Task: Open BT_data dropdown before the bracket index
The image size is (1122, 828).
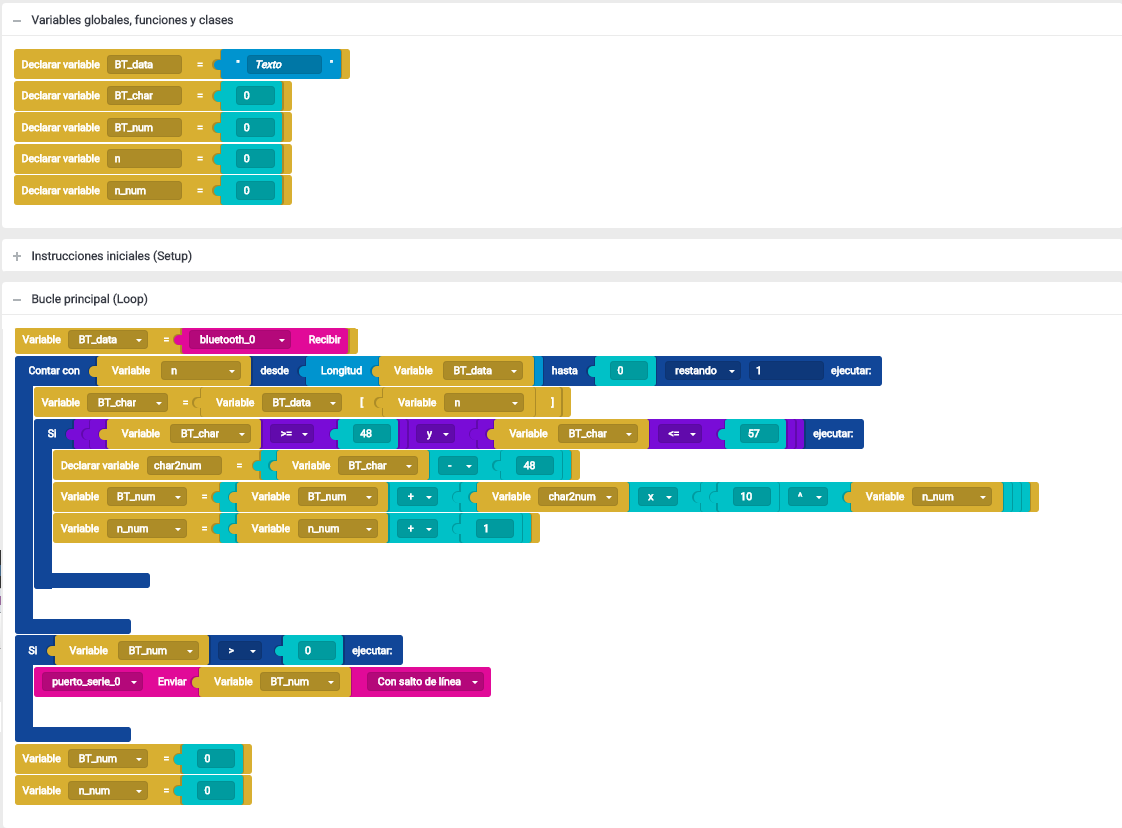Action: point(301,403)
